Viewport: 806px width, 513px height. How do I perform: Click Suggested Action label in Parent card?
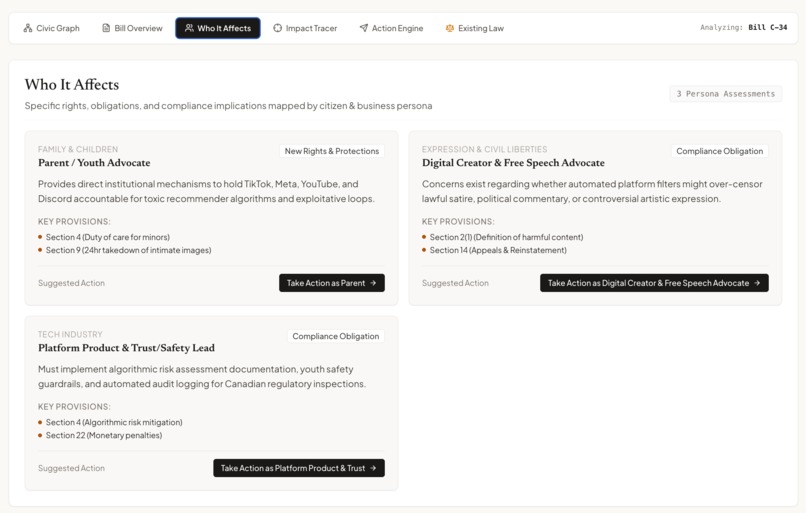(71, 283)
